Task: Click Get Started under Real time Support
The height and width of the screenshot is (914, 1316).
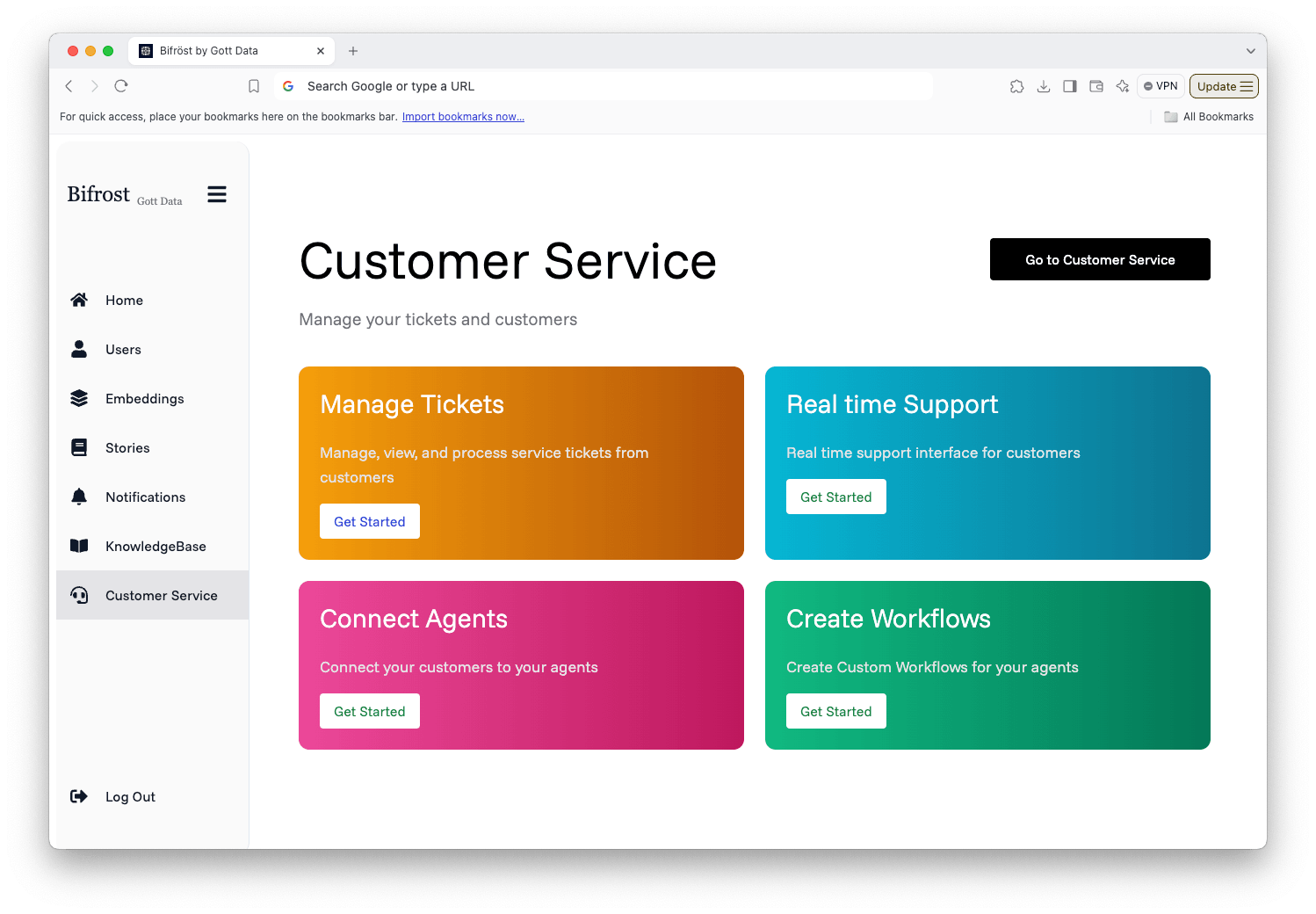Action: (x=835, y=497)
